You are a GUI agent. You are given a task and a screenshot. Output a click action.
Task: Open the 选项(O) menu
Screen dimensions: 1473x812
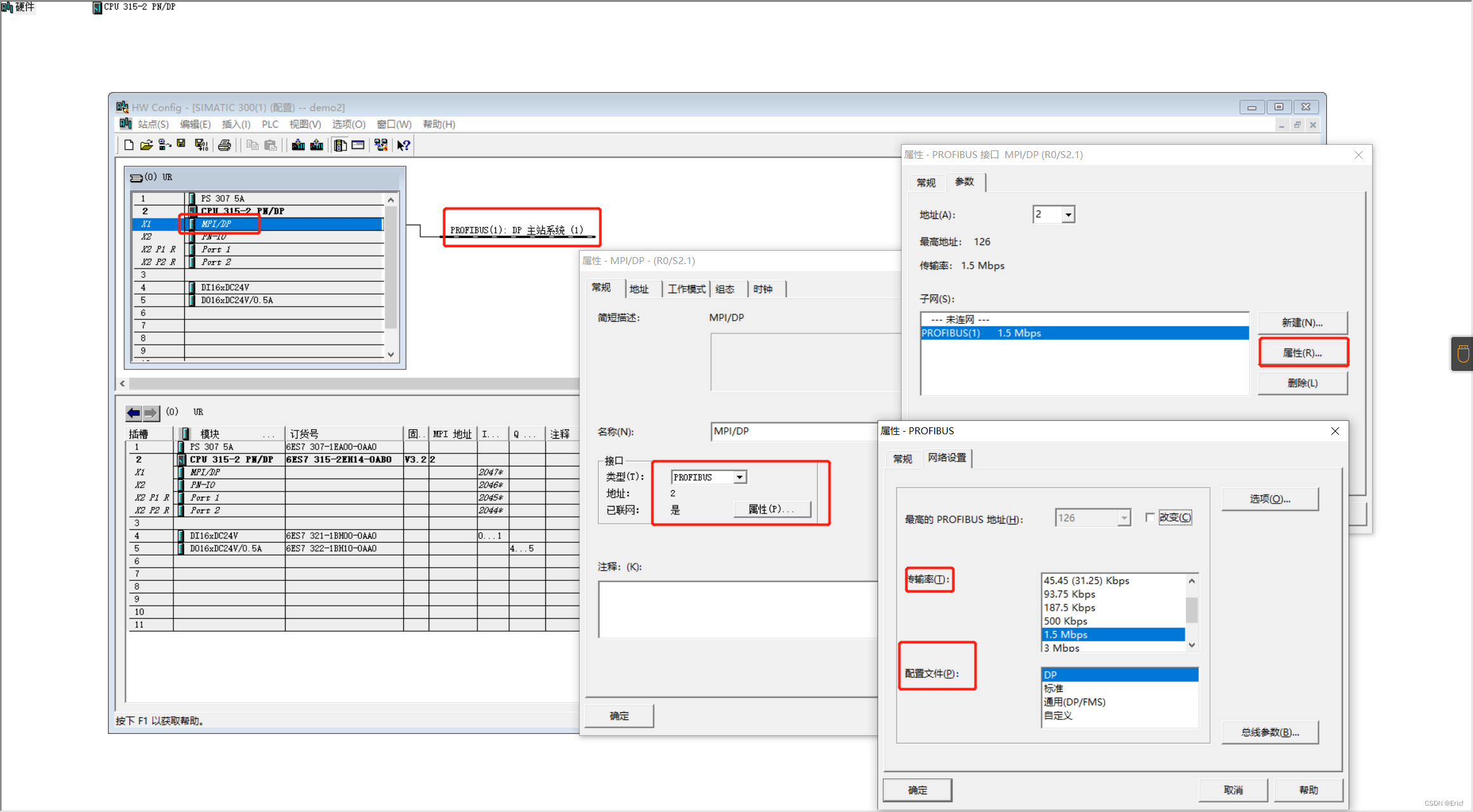[x=349, y=124]
